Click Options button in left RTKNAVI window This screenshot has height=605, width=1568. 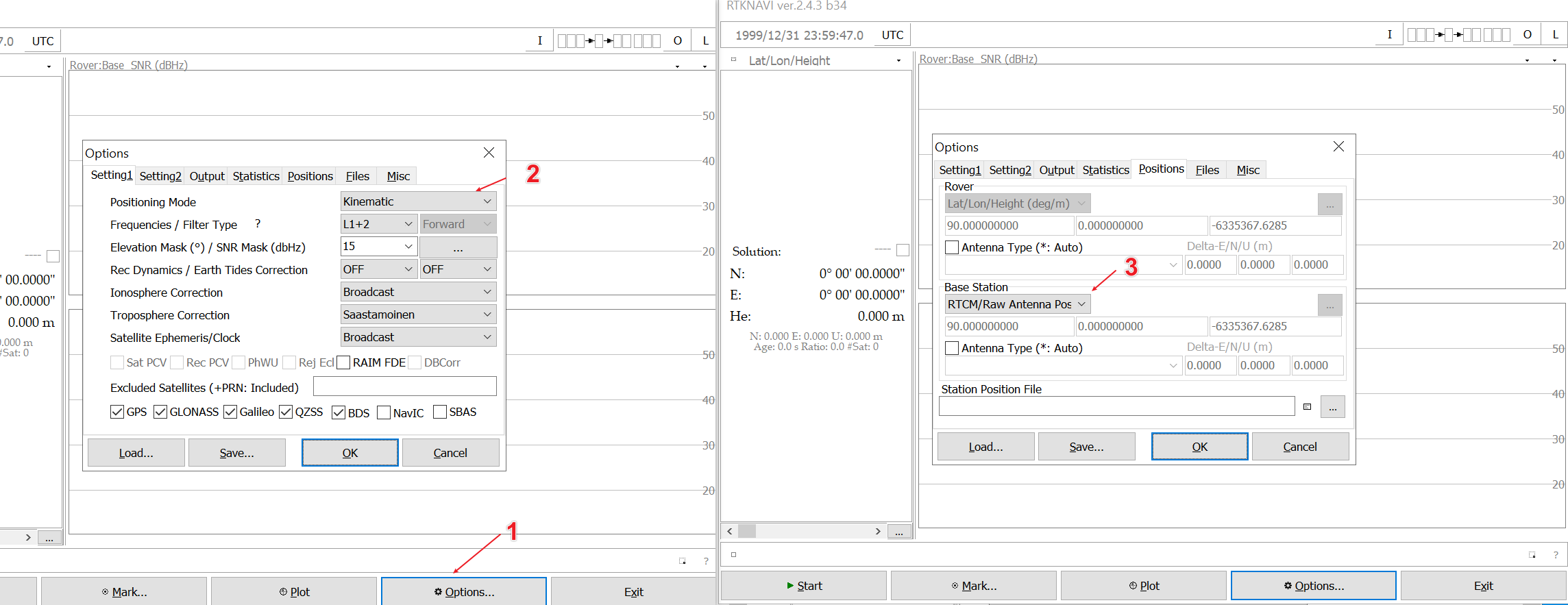click(x=464, y=591)
